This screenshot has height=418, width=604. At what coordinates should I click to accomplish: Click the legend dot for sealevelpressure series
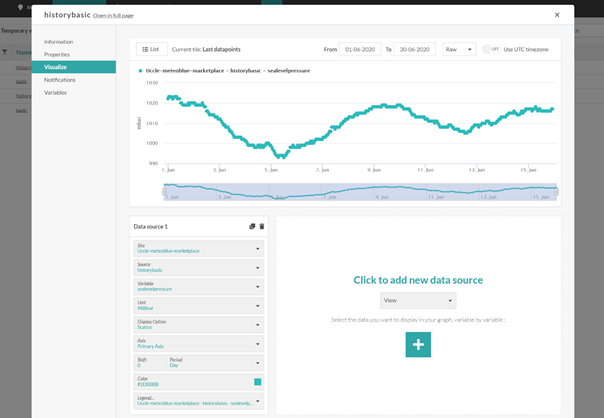140,71
